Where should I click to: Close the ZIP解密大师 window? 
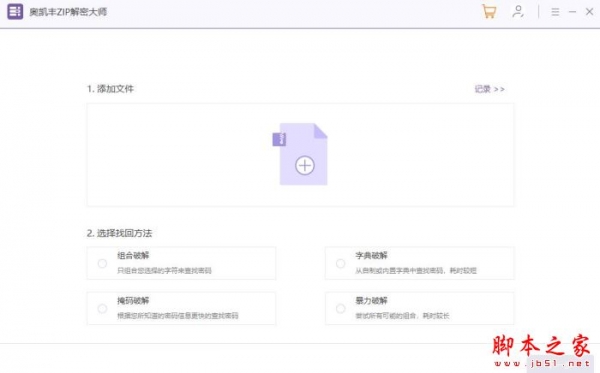click(589, 12)
